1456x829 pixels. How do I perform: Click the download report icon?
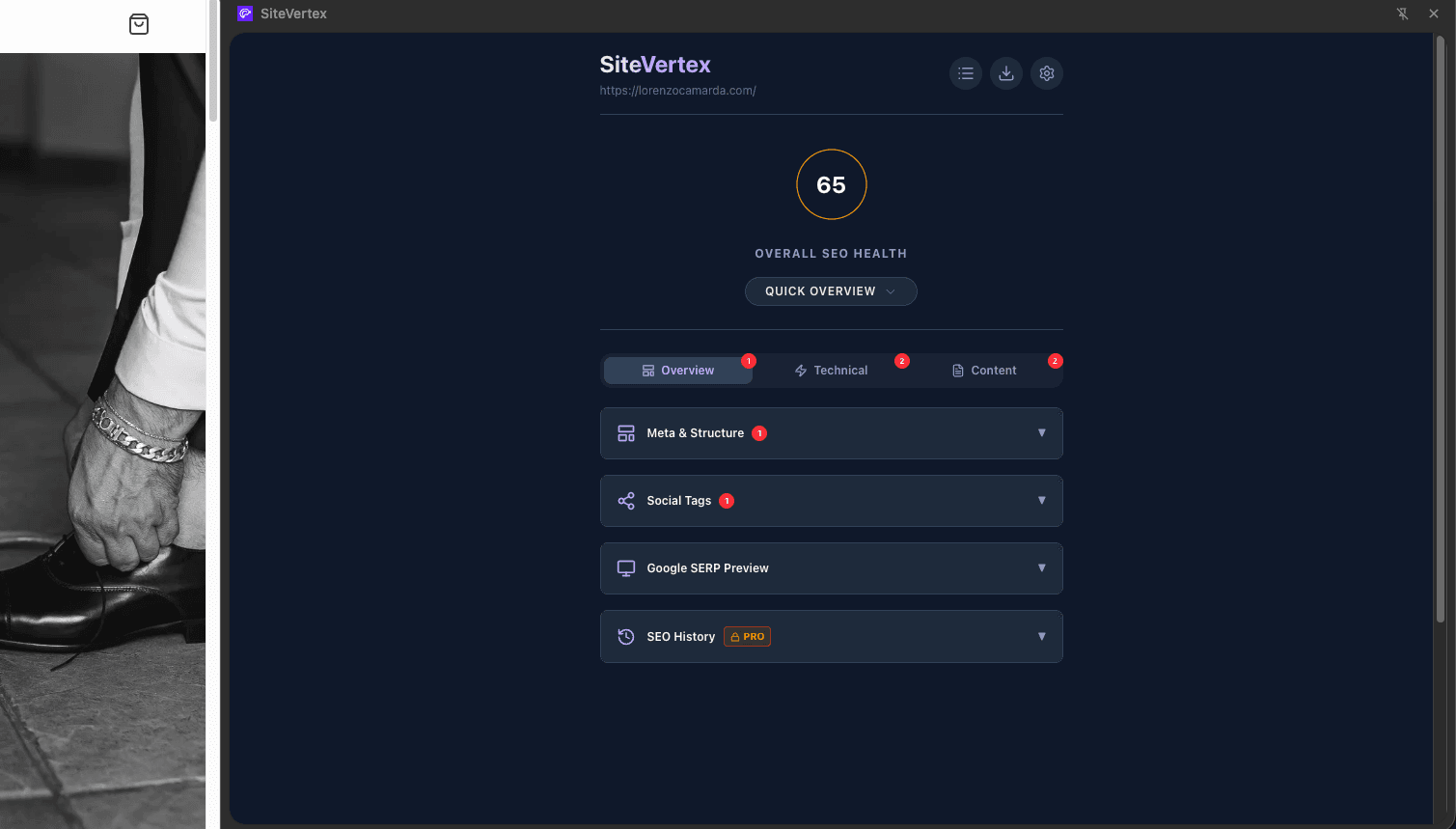tap(1006, 73)
